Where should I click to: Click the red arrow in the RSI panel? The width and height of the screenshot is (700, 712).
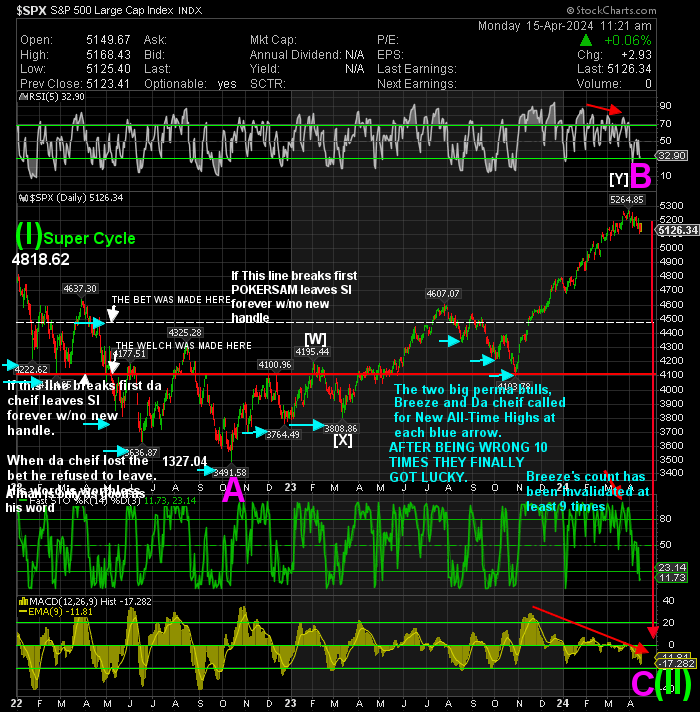(x=604, y=109)
